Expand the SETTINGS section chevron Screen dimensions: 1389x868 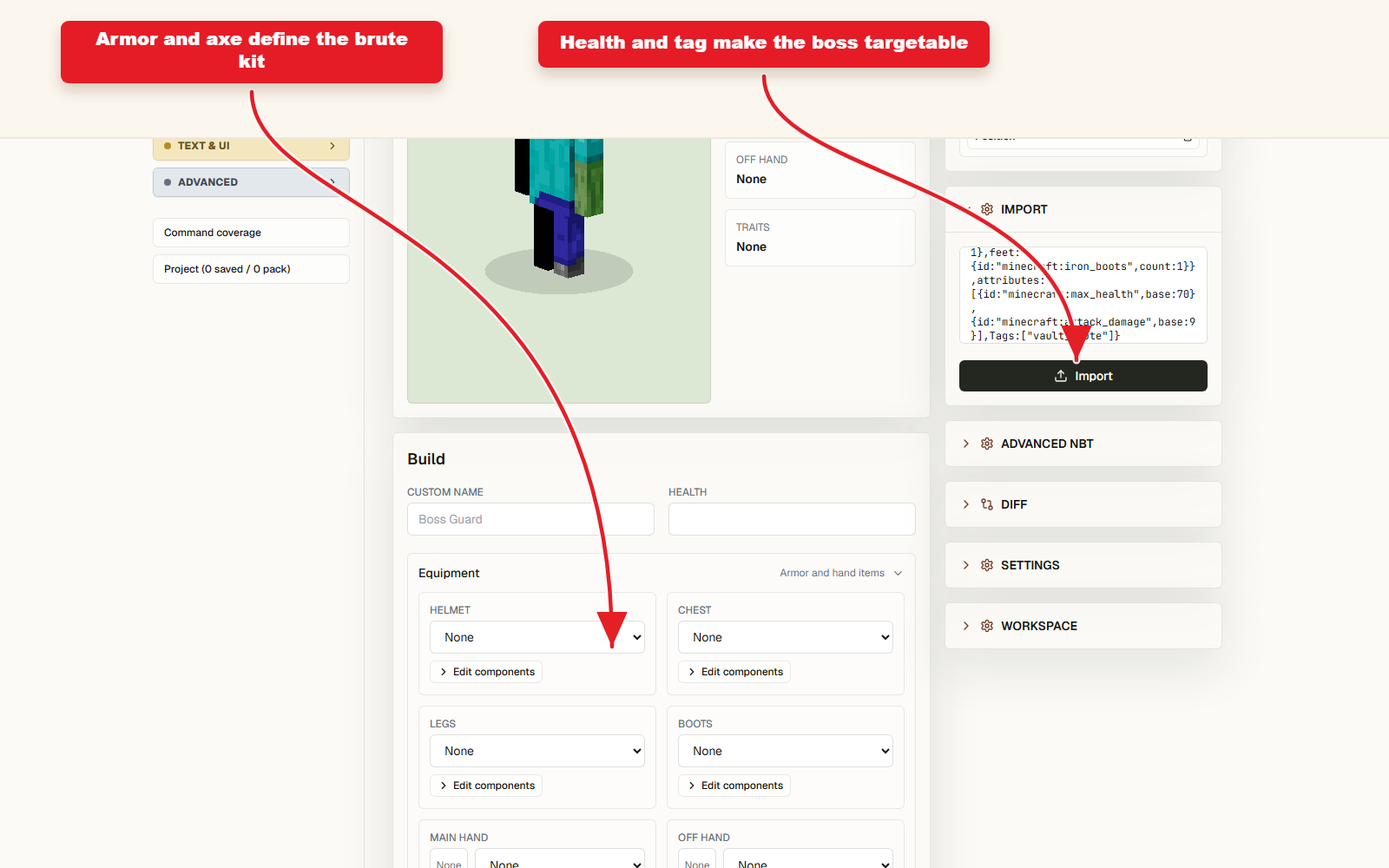[966, 565]
